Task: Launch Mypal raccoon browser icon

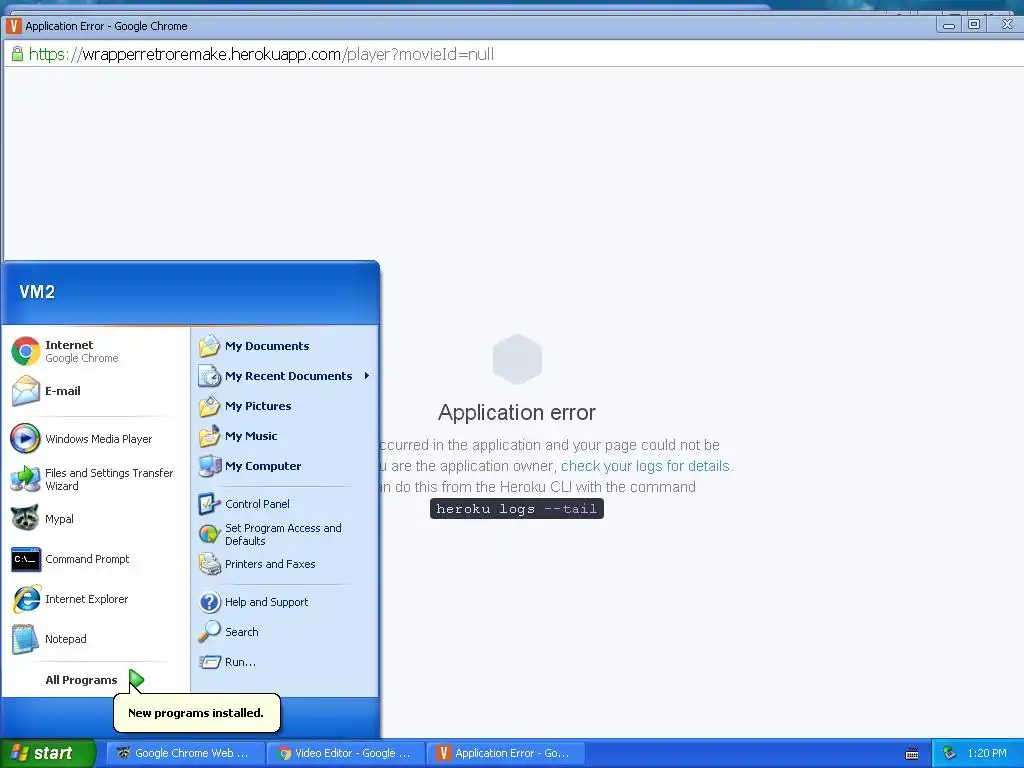Action: pos(26,519)
